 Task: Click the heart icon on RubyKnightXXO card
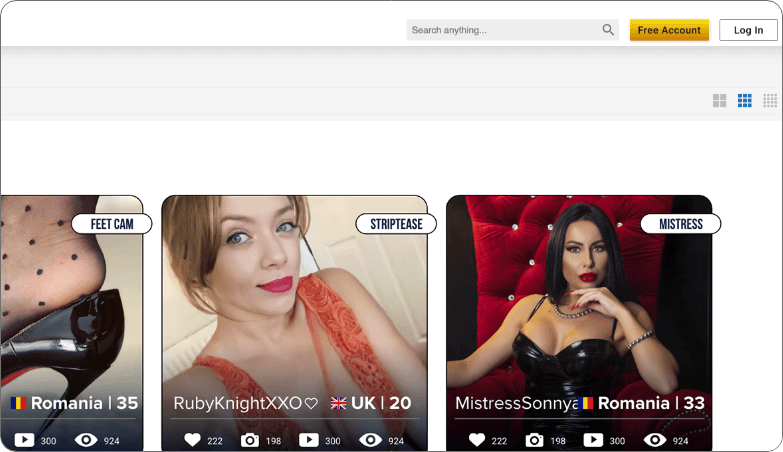pos(193,440)
